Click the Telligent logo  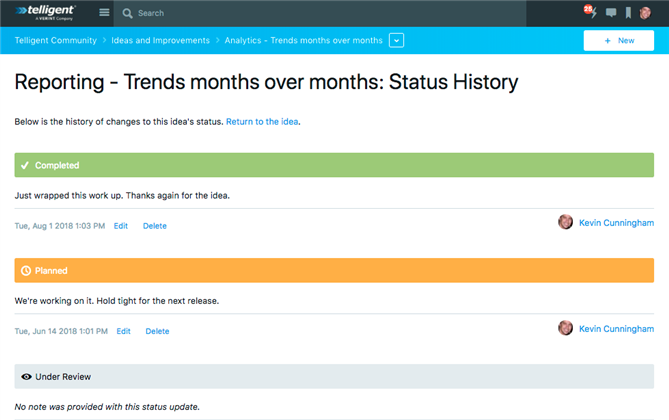45,12
